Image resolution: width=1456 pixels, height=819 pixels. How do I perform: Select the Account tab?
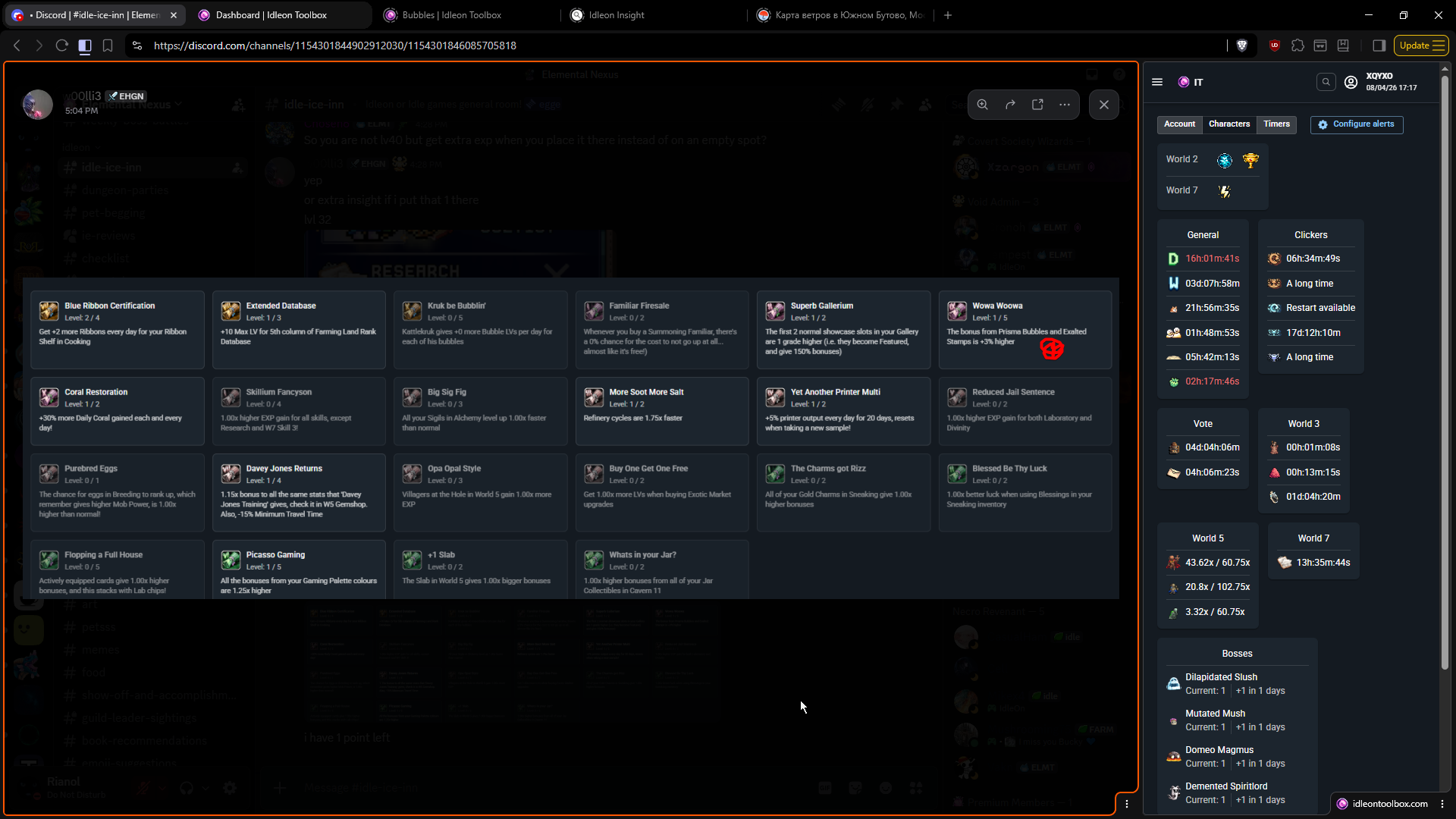pos(1179,124)
